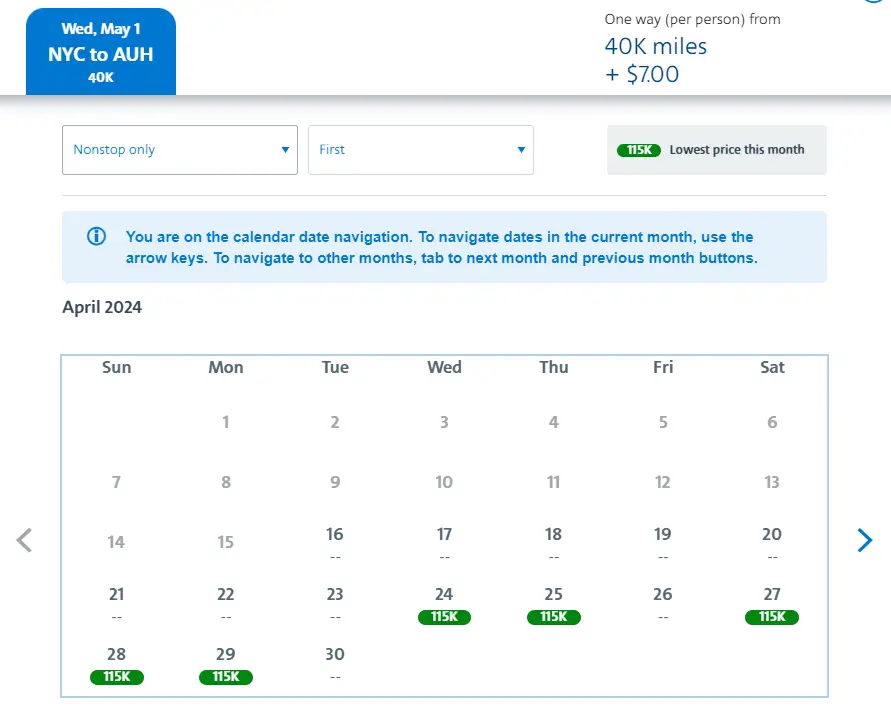Click the info icon in the blue banner
The height and width of the screenshot is (709, 891).
pos(96,237)
